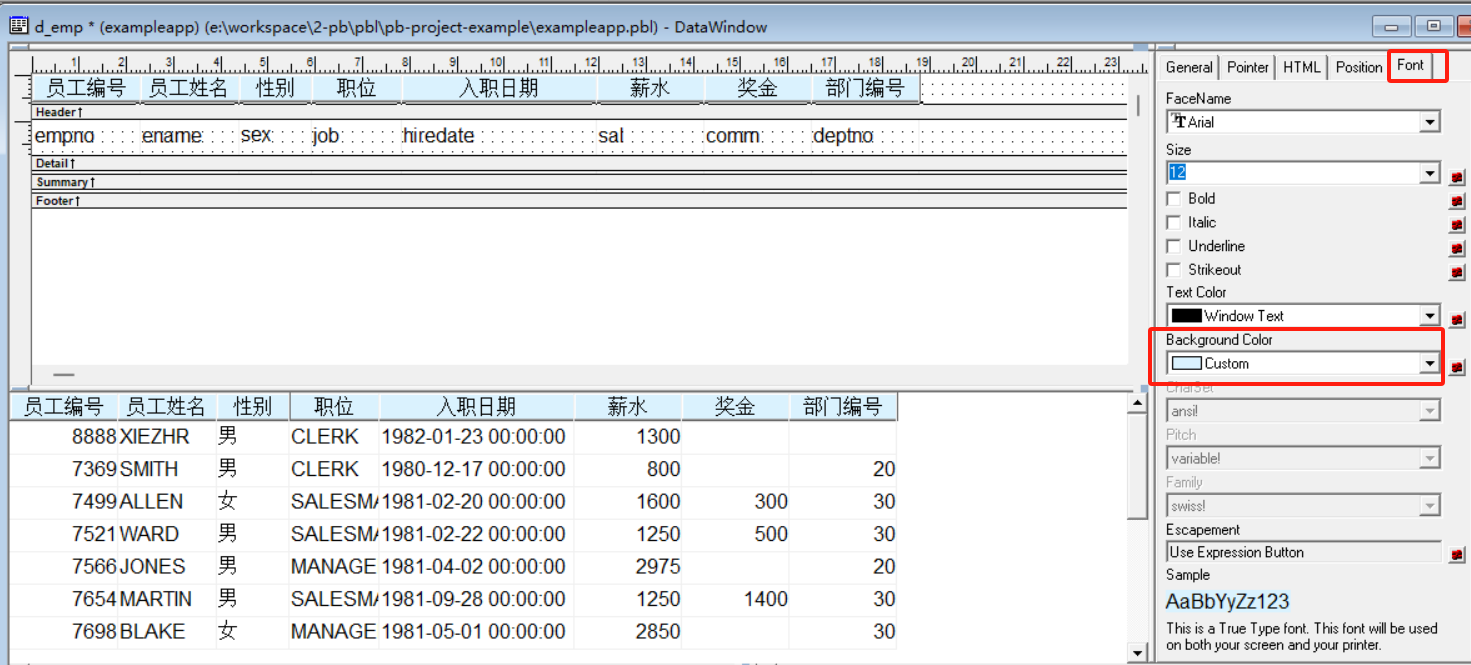The width and height of the screenshot is (1471, 665).
Task: Open expression editor for Background Color
Action: tap(1457, 367)
